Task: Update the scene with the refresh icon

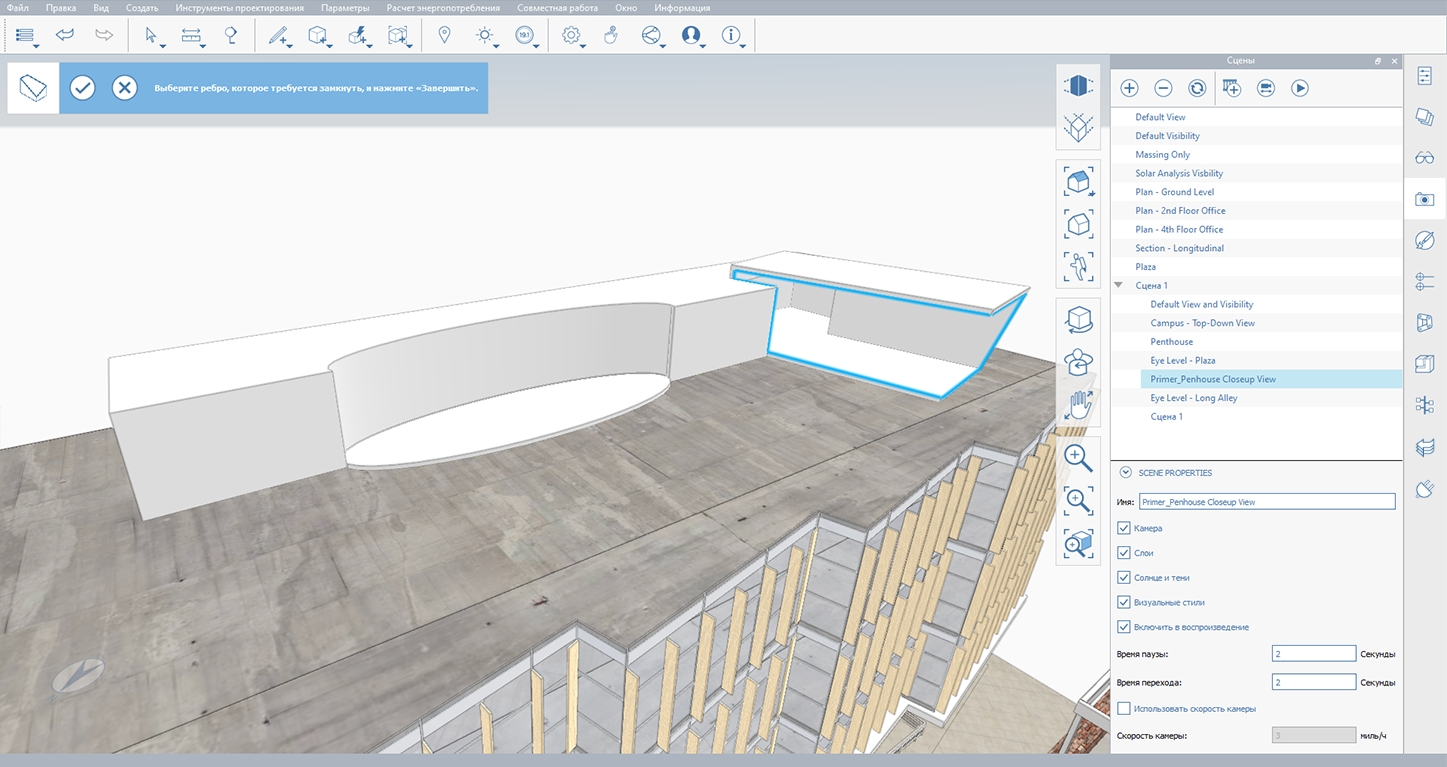Action: click(x=1197, y=88)
